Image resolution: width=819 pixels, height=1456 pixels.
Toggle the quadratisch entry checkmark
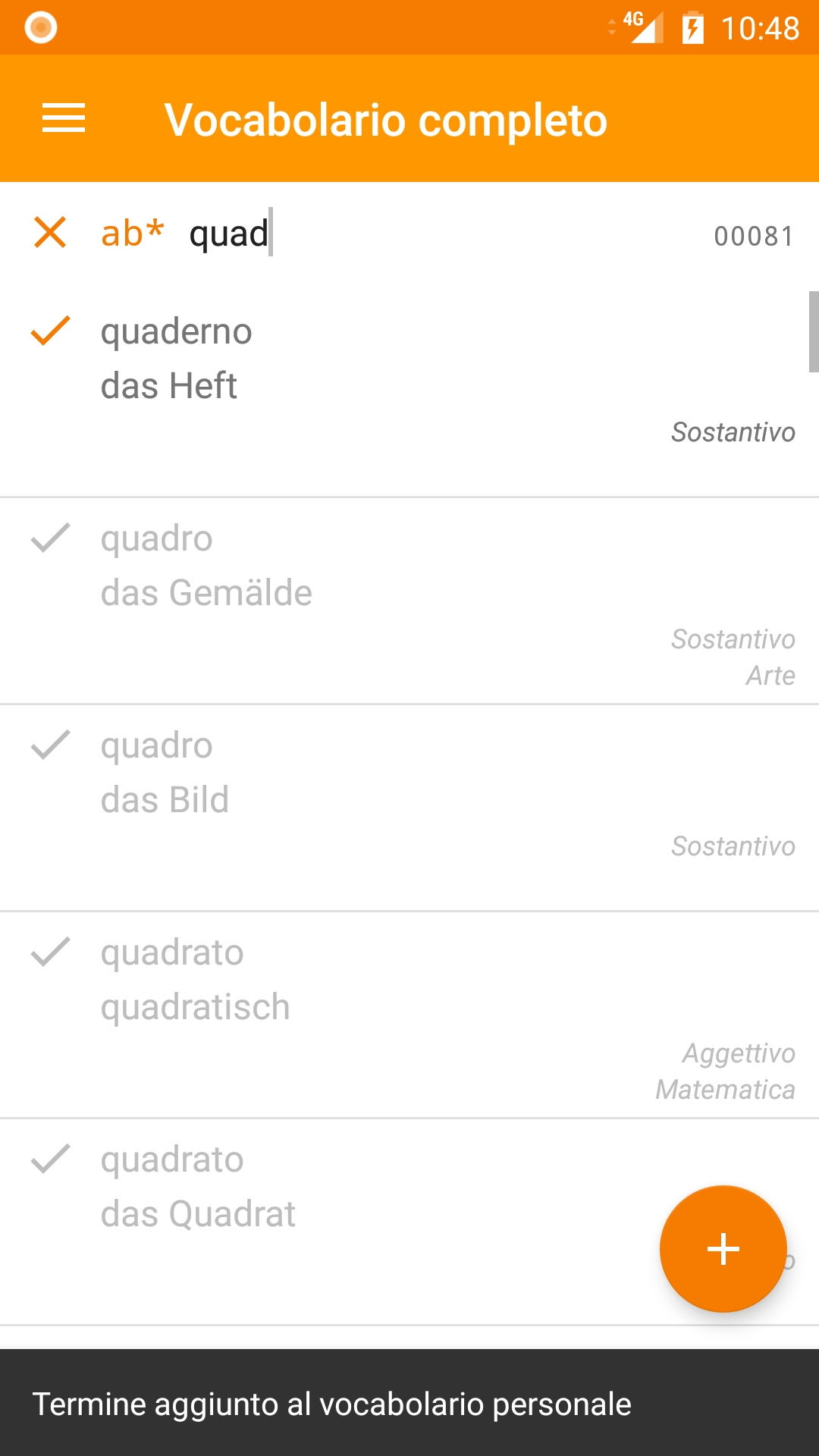coord(50,952)
